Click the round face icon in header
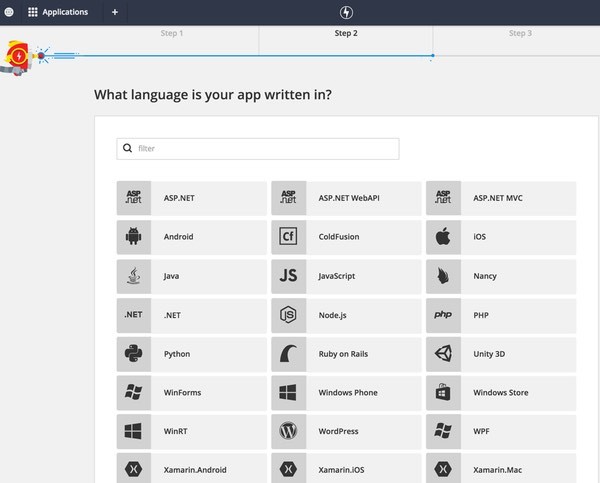Screen dimensions: 600x483 point(9,12)
